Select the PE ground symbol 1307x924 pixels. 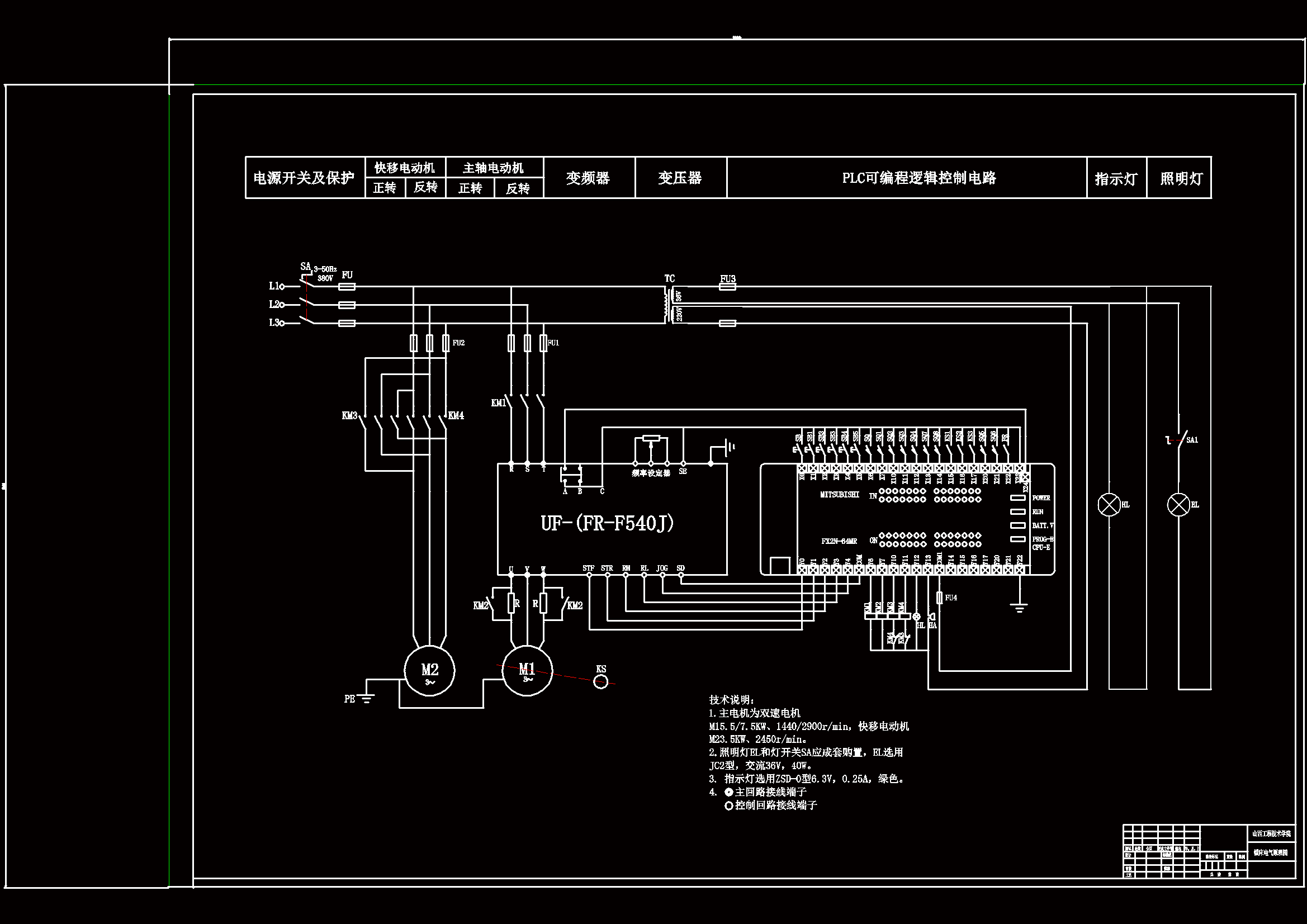[367, 699]
